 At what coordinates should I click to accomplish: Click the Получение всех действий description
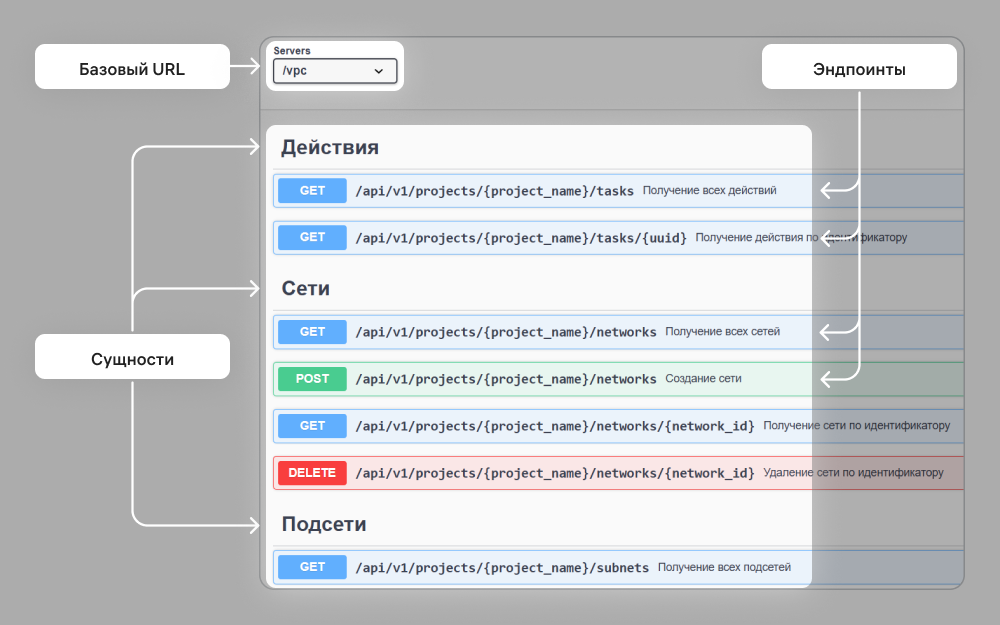click(x=709, y=190)
